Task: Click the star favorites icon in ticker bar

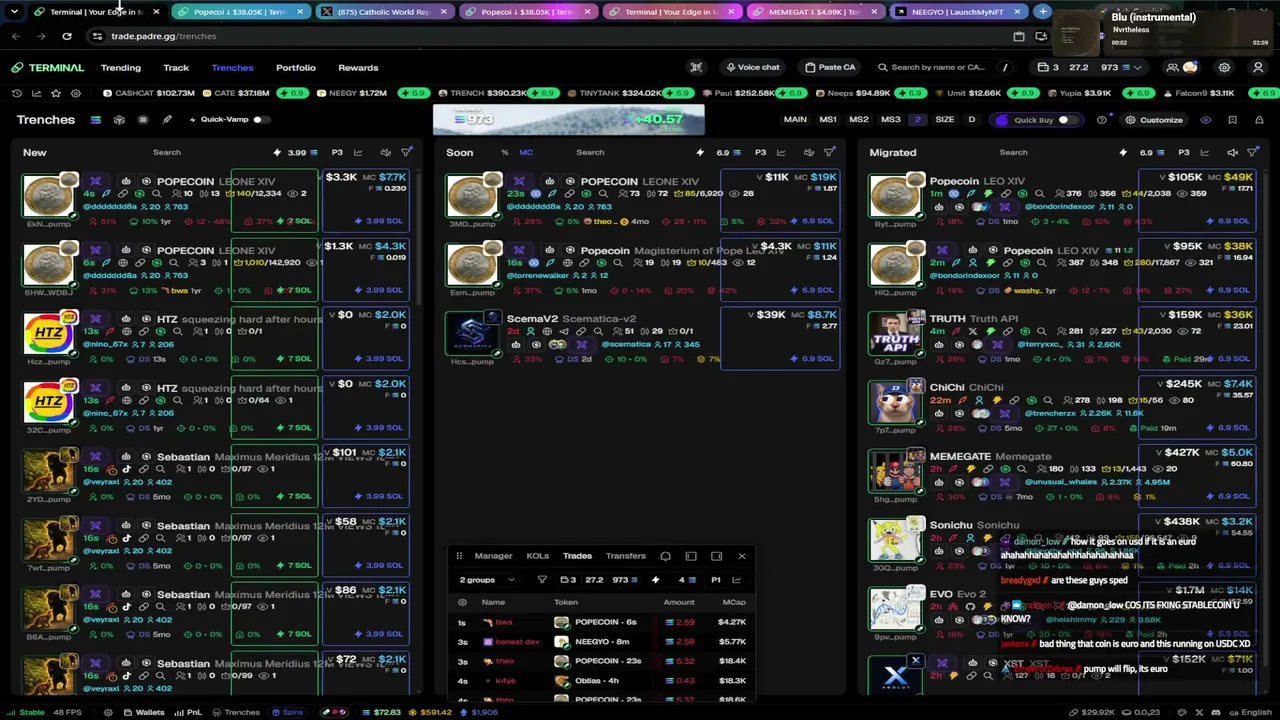Action: [x=56, y=93]
